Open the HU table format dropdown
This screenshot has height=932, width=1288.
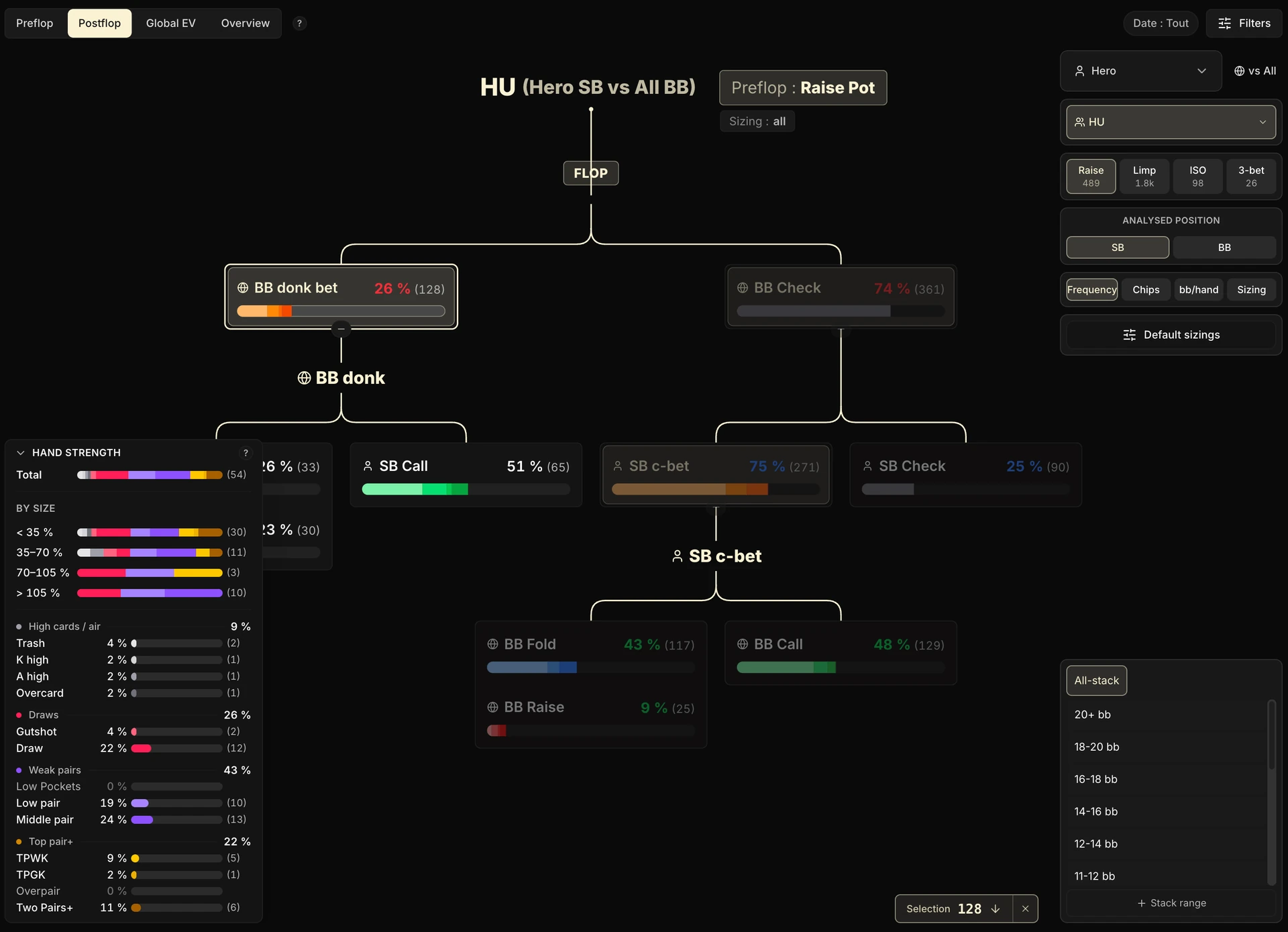1171,122
